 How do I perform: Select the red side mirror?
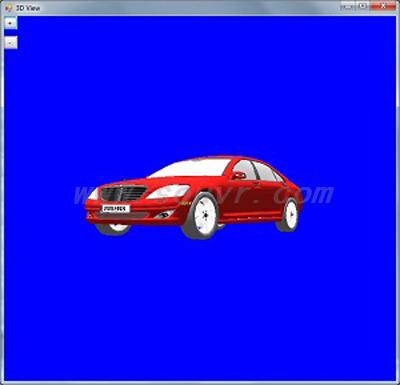(x=239, y=175)
